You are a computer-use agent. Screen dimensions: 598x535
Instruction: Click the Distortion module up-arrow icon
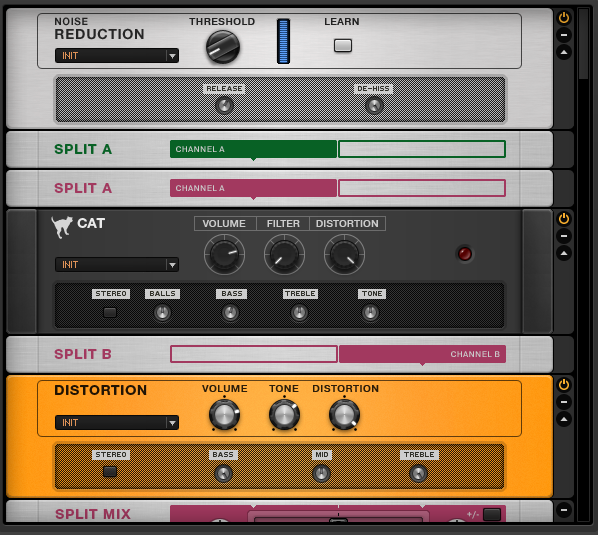coord(564,419)
